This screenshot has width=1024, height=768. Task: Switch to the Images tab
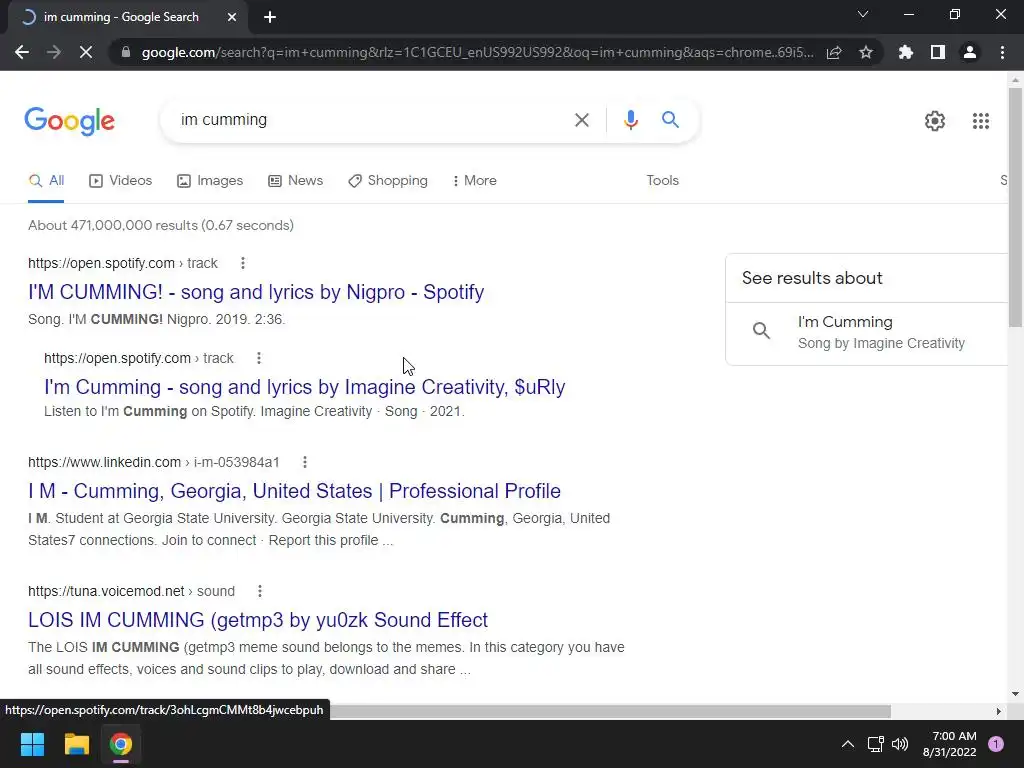coord(210,181)
